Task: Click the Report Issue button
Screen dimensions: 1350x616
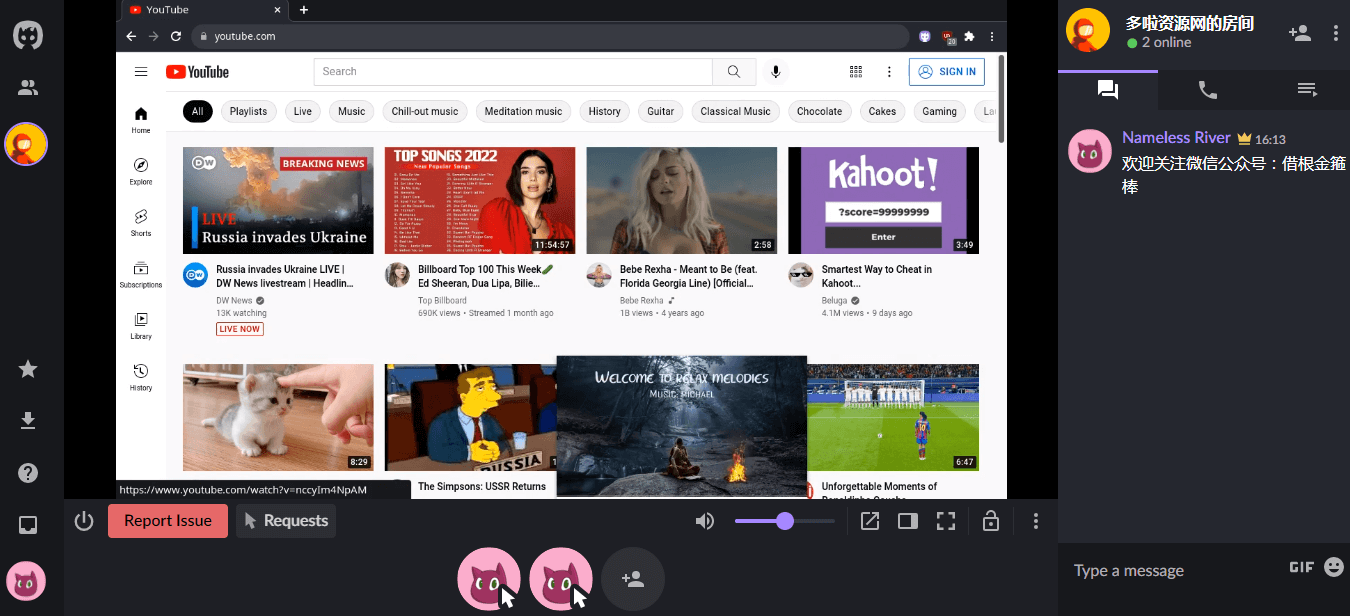Action: 168,521
